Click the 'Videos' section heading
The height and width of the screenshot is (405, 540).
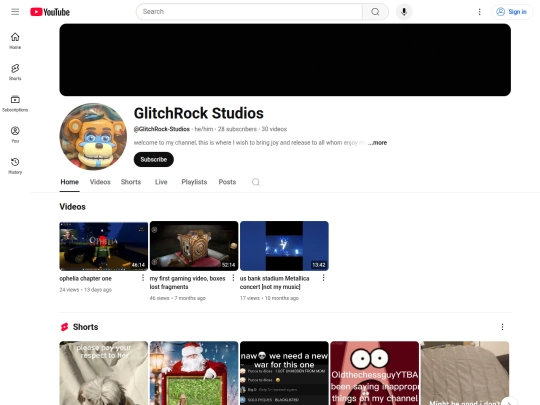(72, 207)
